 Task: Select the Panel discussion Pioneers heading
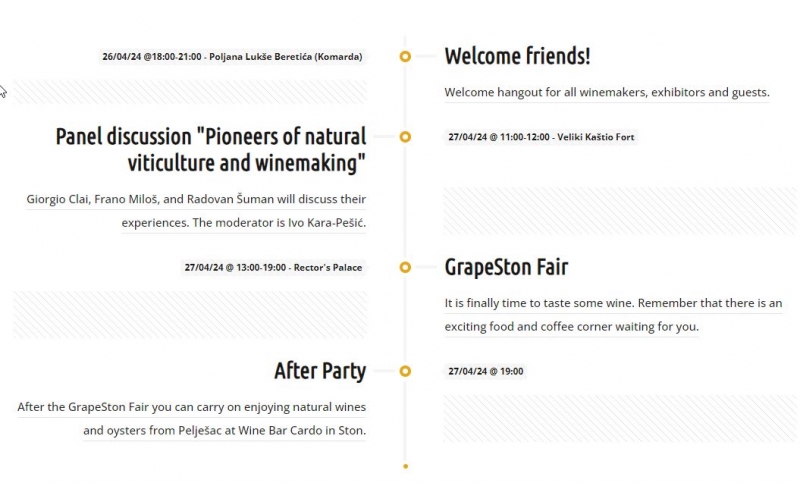(211, 150)
